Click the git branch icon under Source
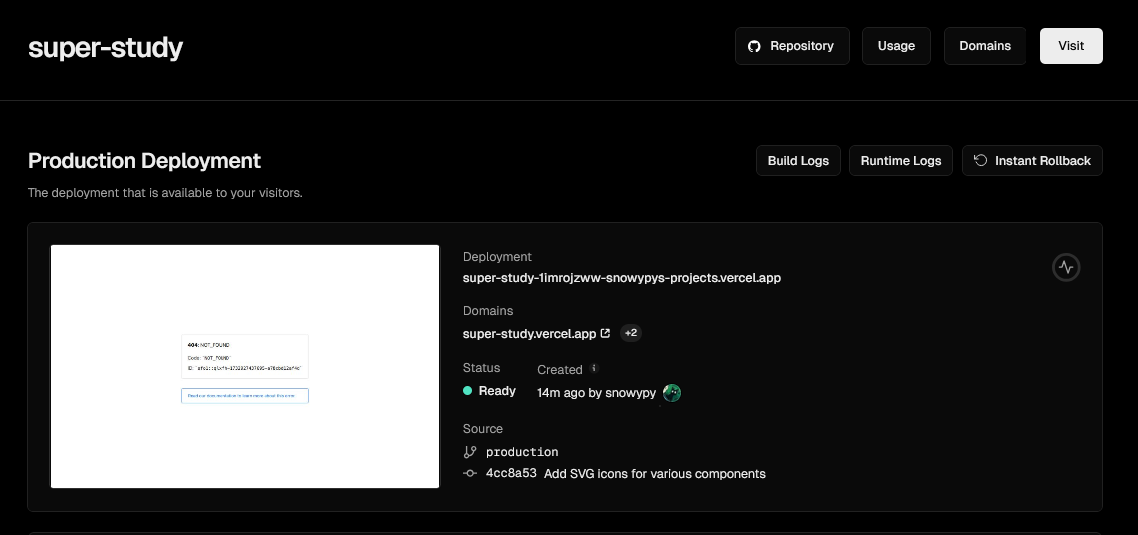Viewport: 1138px width, 535px height. click(x=470, y=452)
